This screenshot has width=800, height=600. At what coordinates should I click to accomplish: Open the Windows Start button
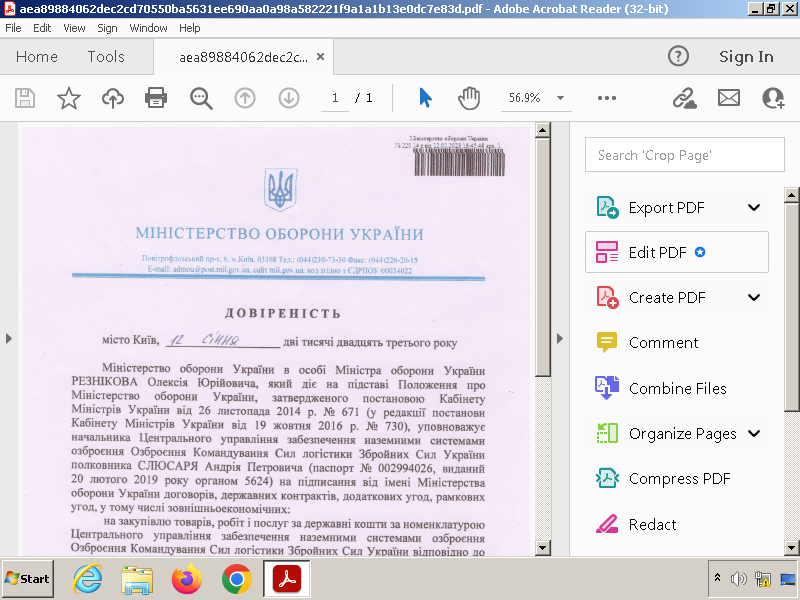tap(28, 579)
